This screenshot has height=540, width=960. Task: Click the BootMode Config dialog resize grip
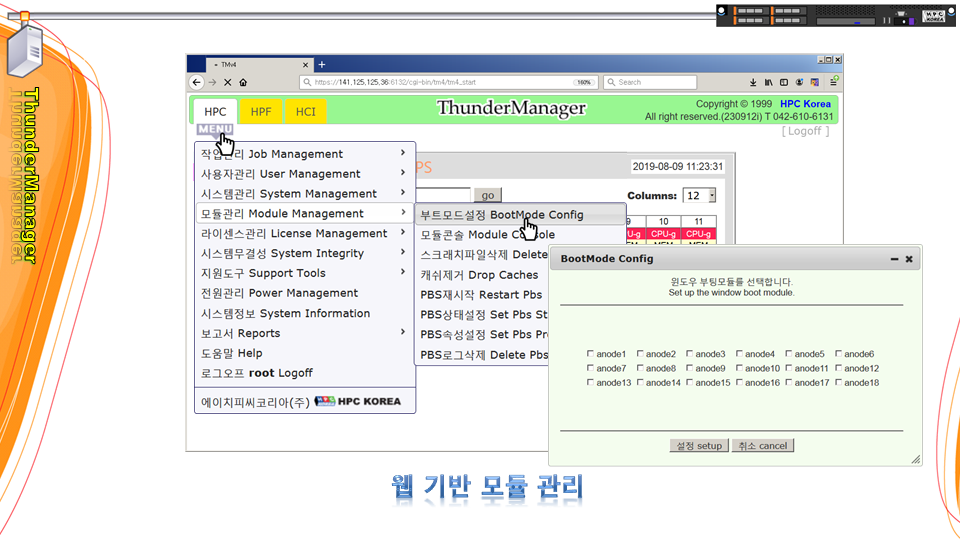click(916, 459)
